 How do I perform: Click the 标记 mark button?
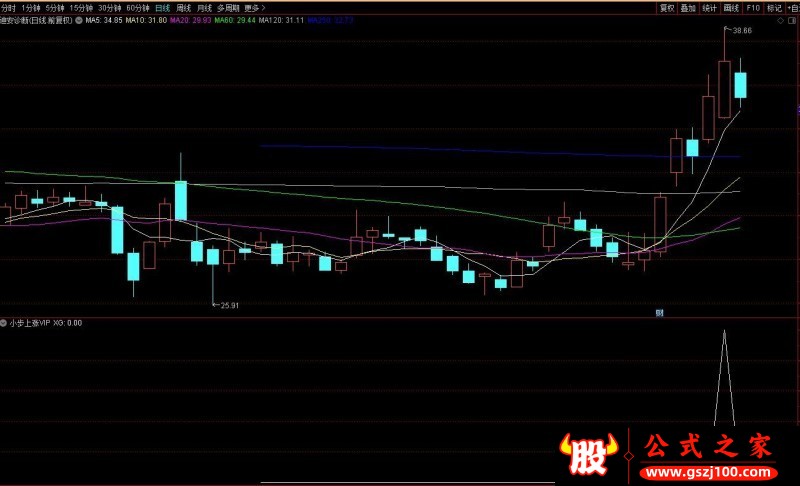[774, 8]
